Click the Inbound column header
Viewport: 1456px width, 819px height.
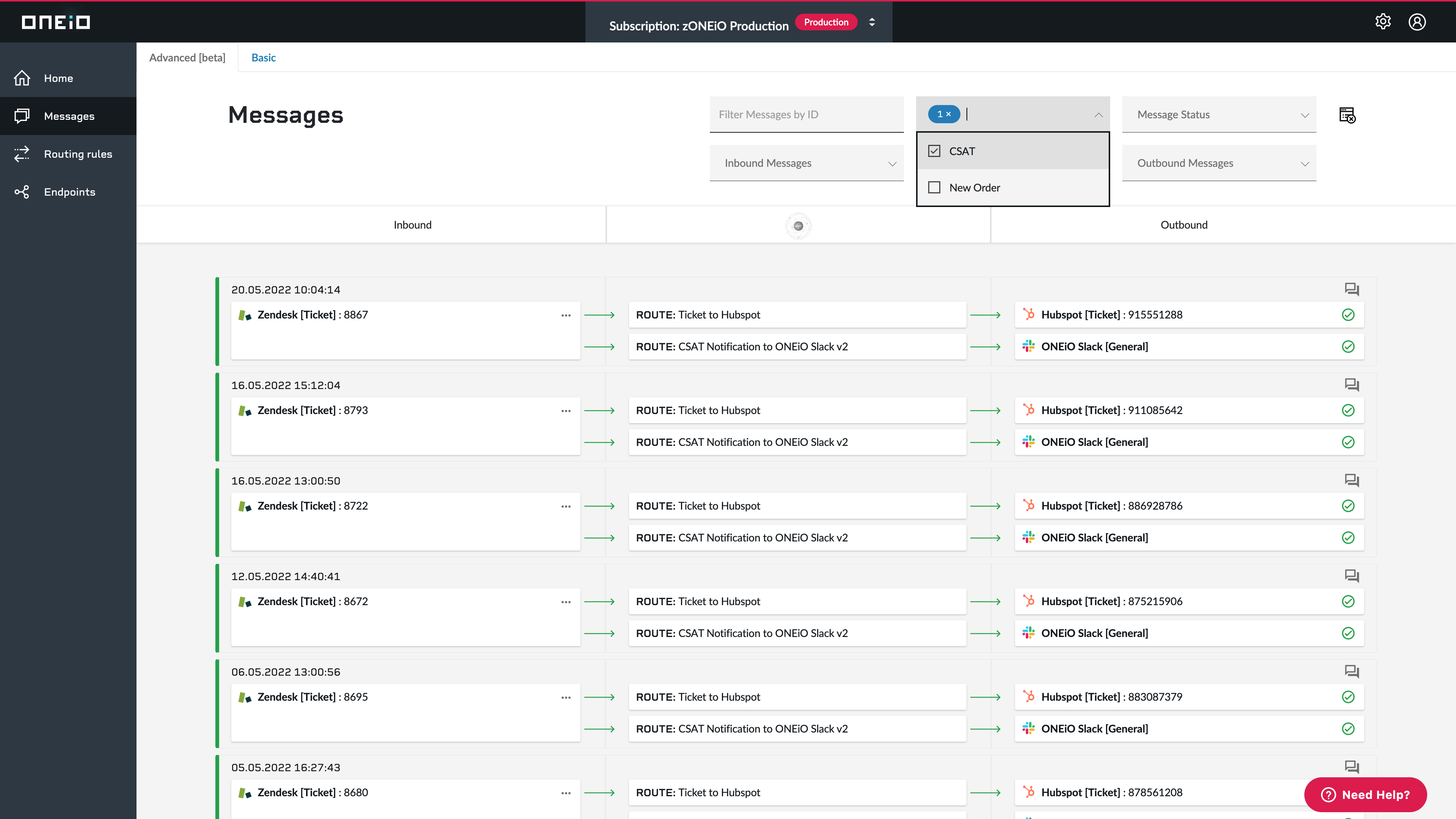(x=413, y=224)
